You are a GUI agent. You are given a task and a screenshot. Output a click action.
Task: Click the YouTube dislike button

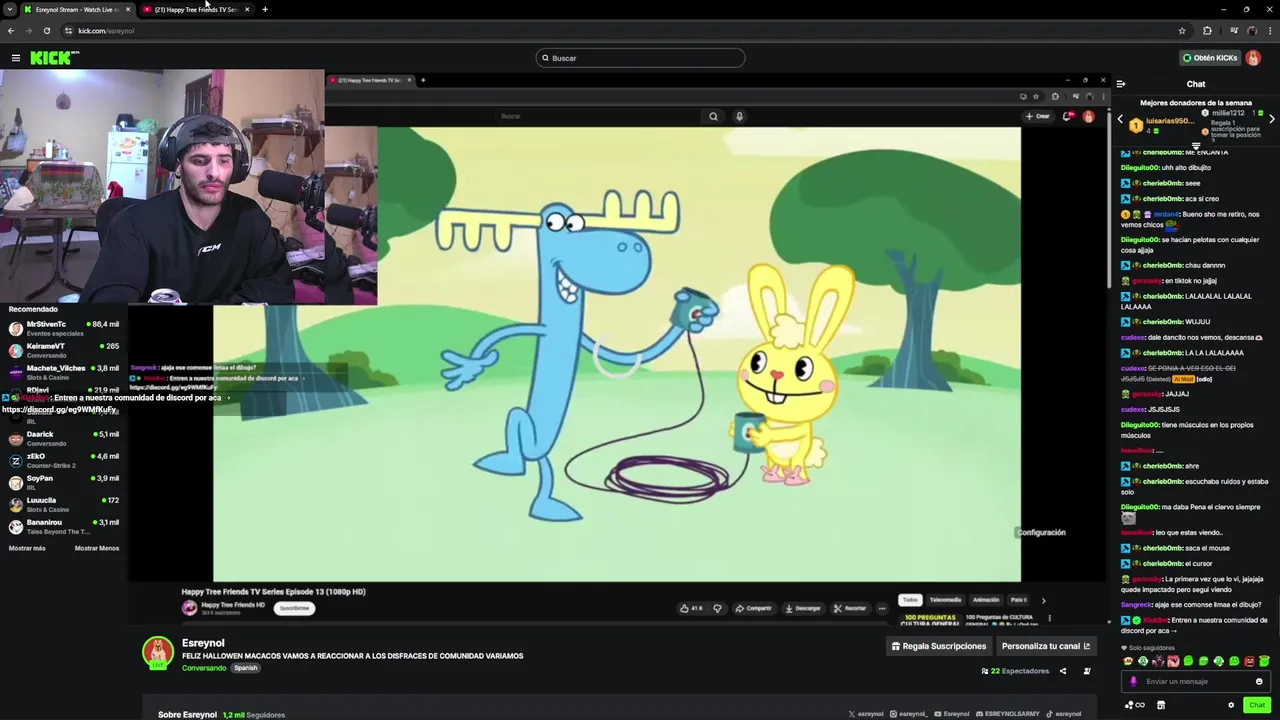tap(717, 608)
